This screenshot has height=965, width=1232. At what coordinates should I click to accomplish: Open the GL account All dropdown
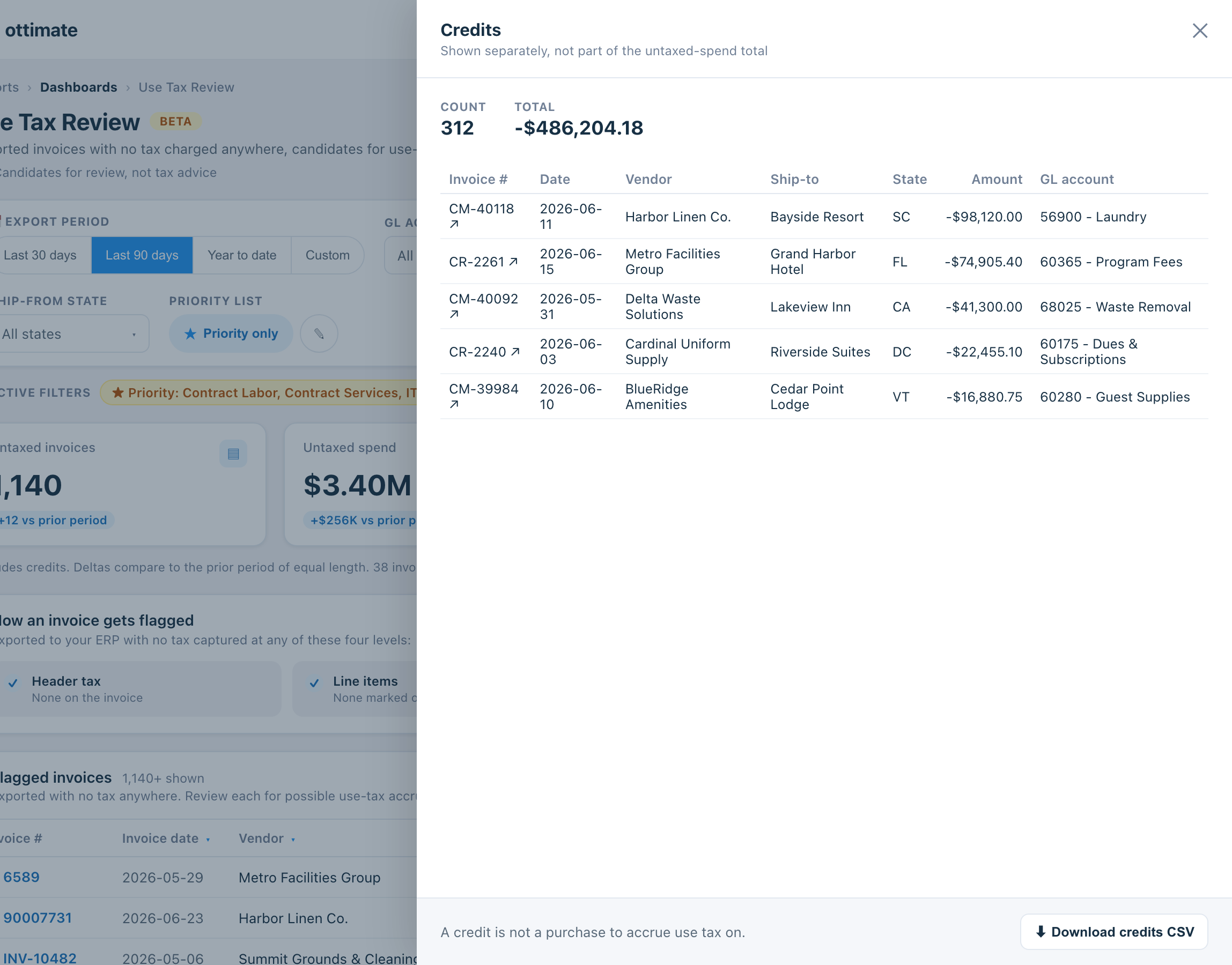(401, 255)
